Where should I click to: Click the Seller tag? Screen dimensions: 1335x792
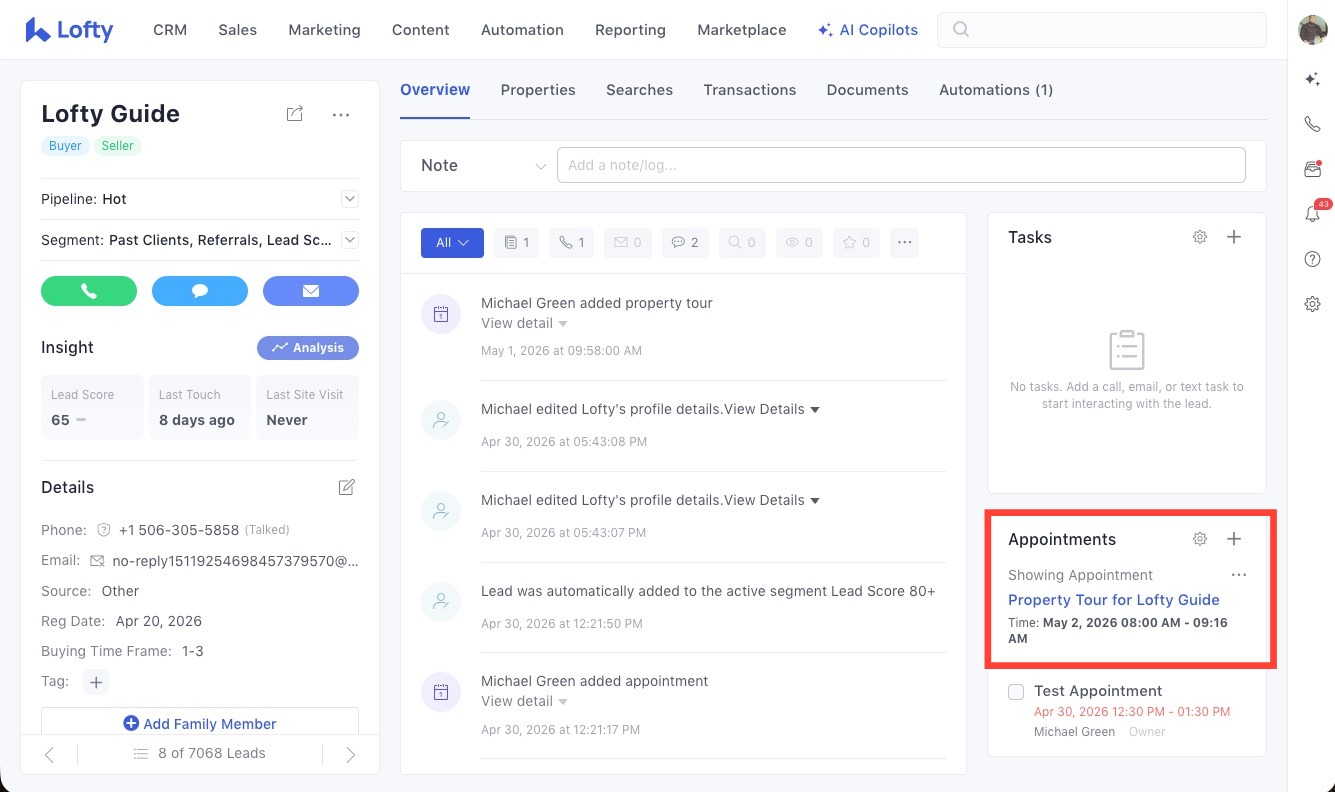point(117,146)
